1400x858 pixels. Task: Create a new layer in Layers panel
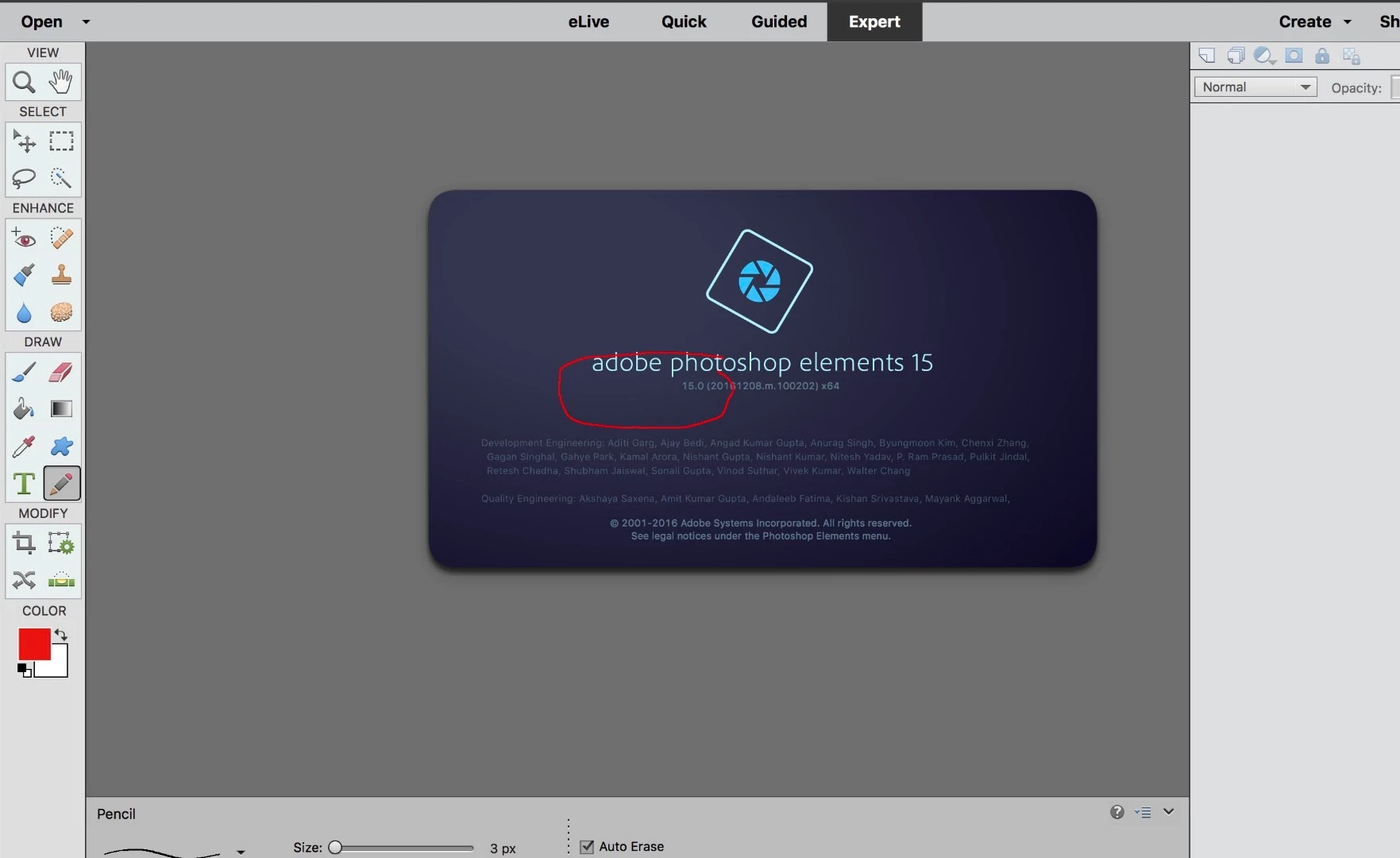coord(1207,56)
